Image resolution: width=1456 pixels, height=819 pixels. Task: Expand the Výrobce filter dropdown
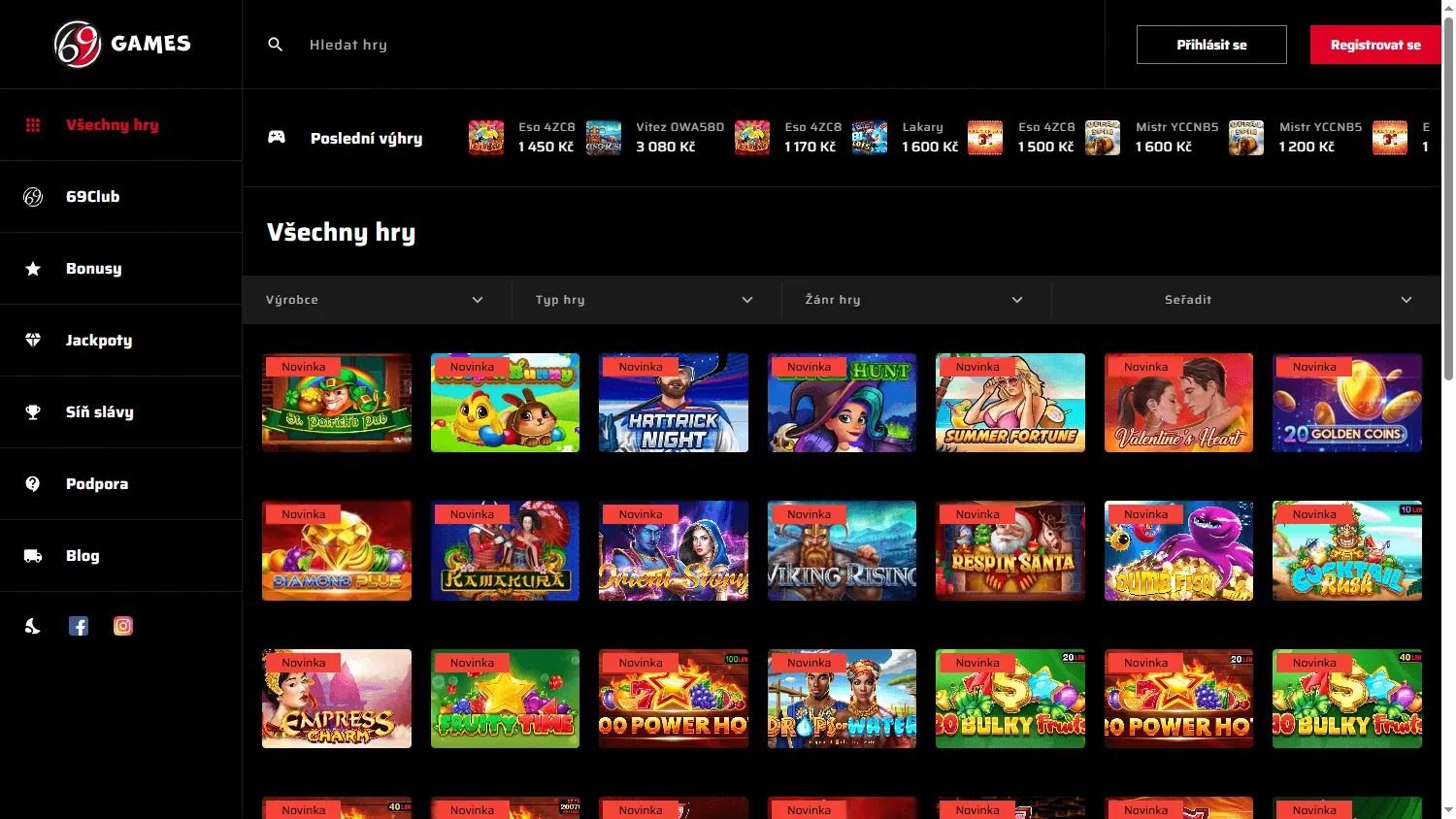point(376,299)
